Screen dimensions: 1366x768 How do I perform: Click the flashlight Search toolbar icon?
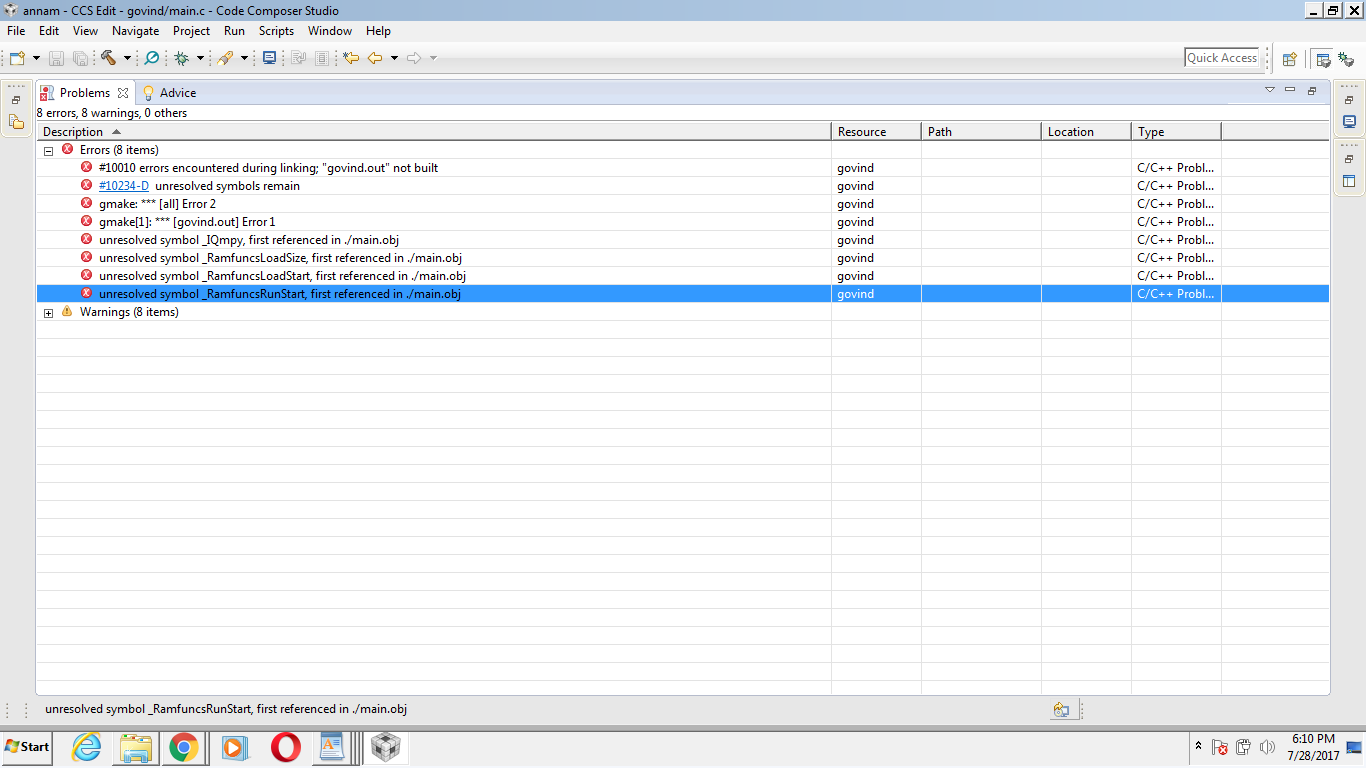tap(225, 58)
